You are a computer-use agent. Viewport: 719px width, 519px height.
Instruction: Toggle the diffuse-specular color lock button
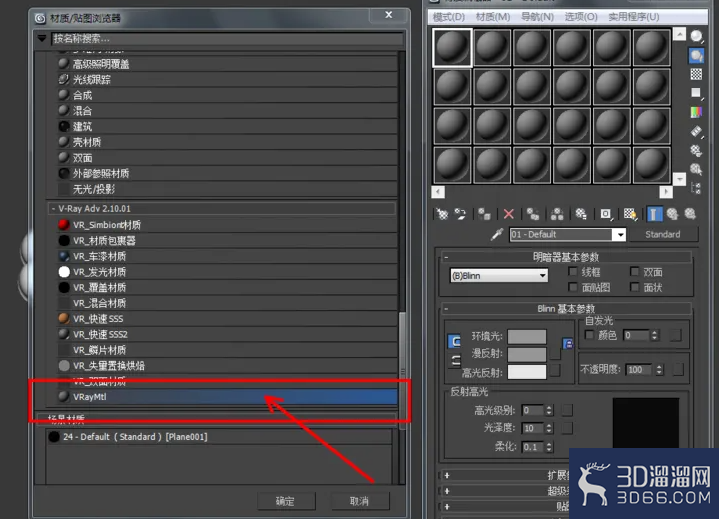(455, 361)
